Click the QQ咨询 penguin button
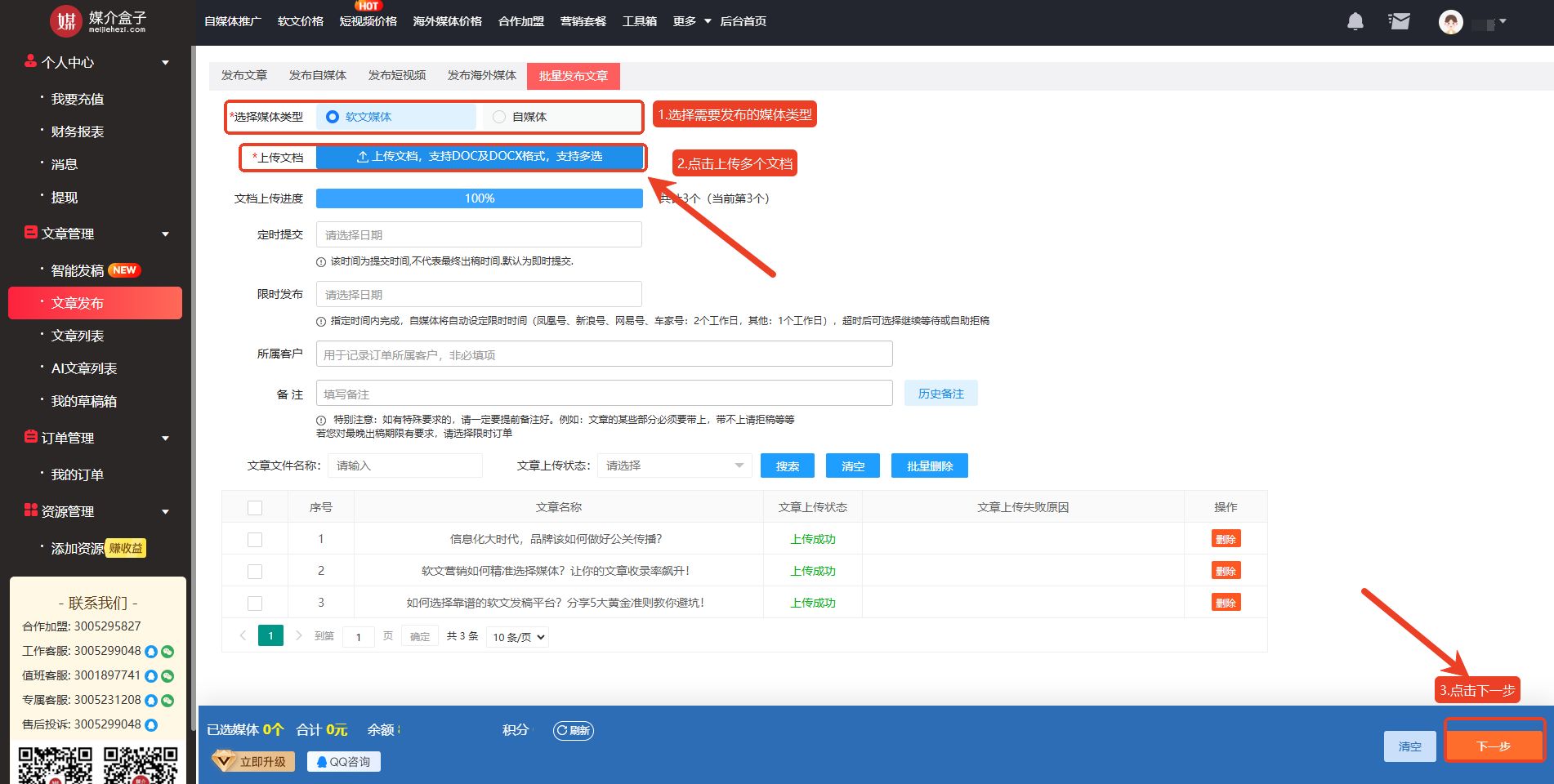This screenshot has width=1554, height=784. pyautogui.click(x=344, y=761)
